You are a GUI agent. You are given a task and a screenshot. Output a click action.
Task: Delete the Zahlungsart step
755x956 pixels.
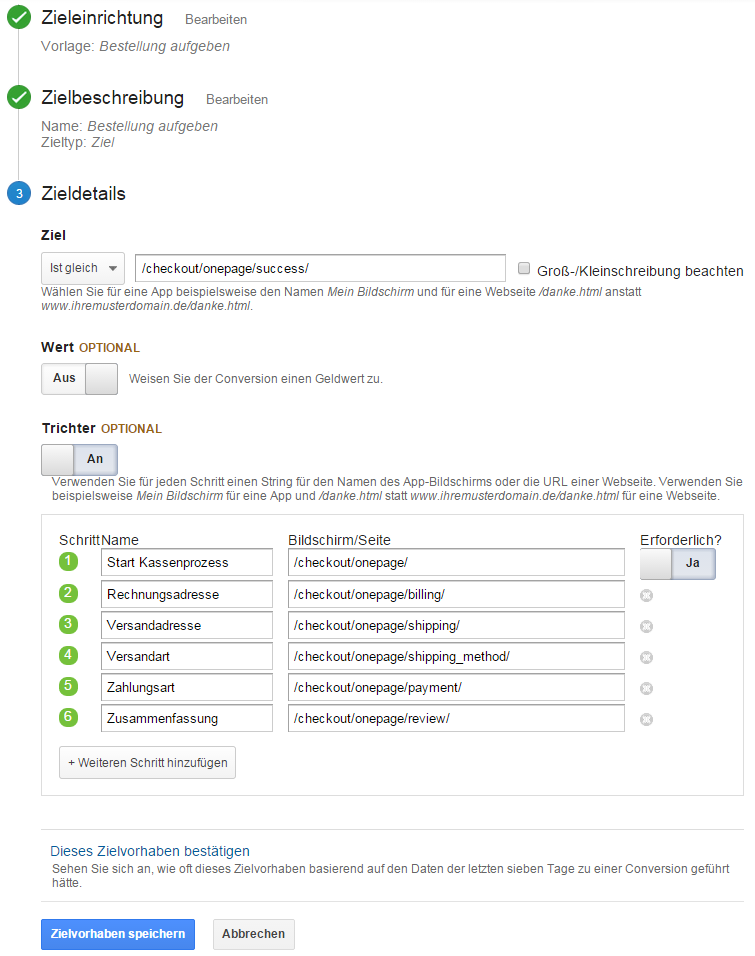647,688
